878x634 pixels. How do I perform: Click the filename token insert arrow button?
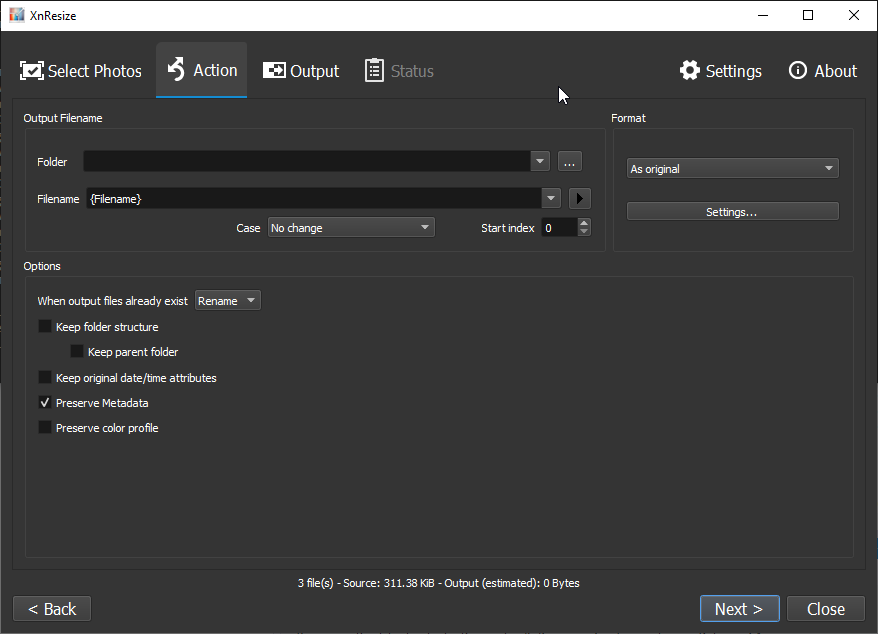[579, 198]
